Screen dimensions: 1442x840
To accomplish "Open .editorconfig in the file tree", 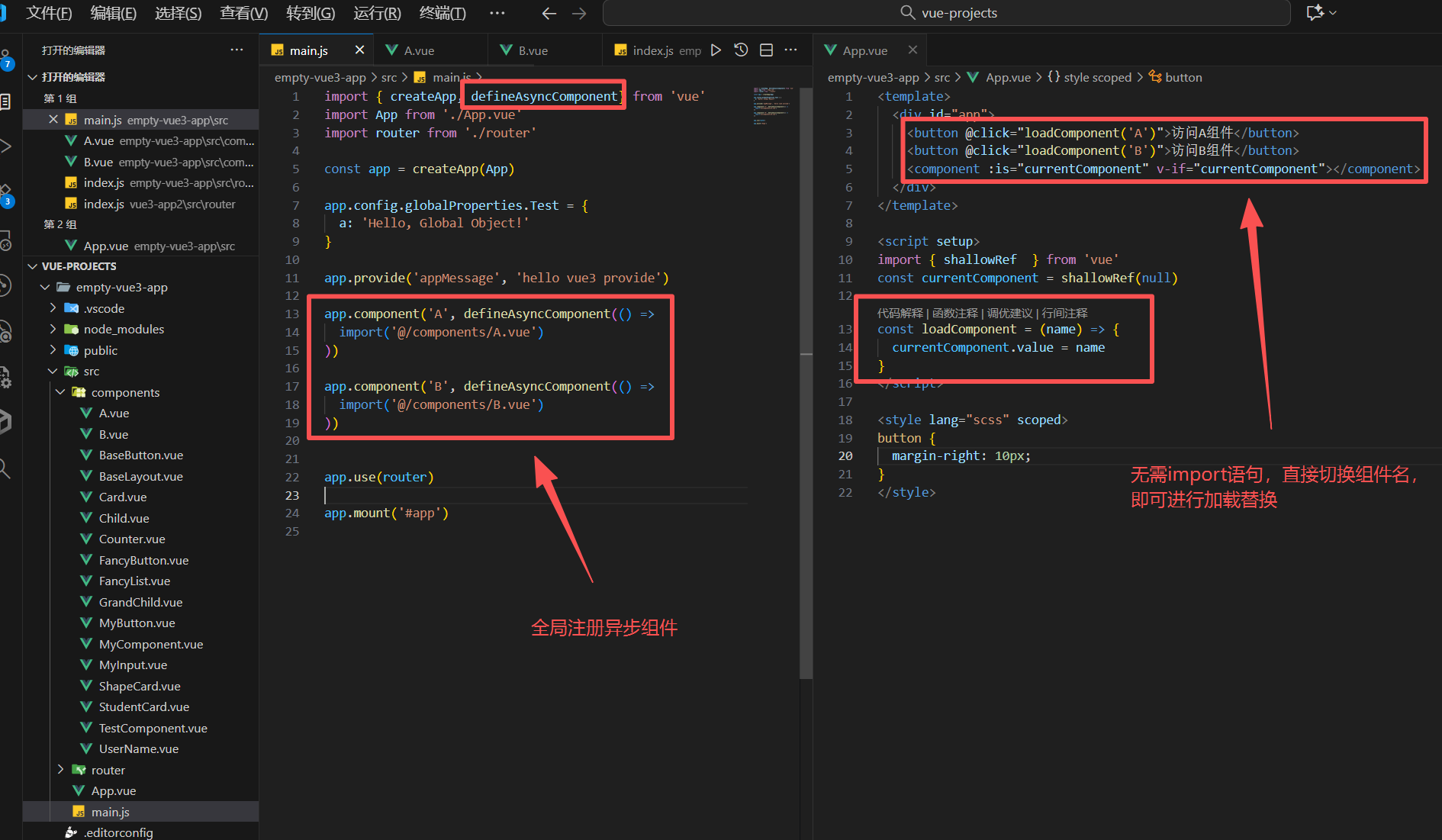I will pyautogui.click(x=141, y=832).
